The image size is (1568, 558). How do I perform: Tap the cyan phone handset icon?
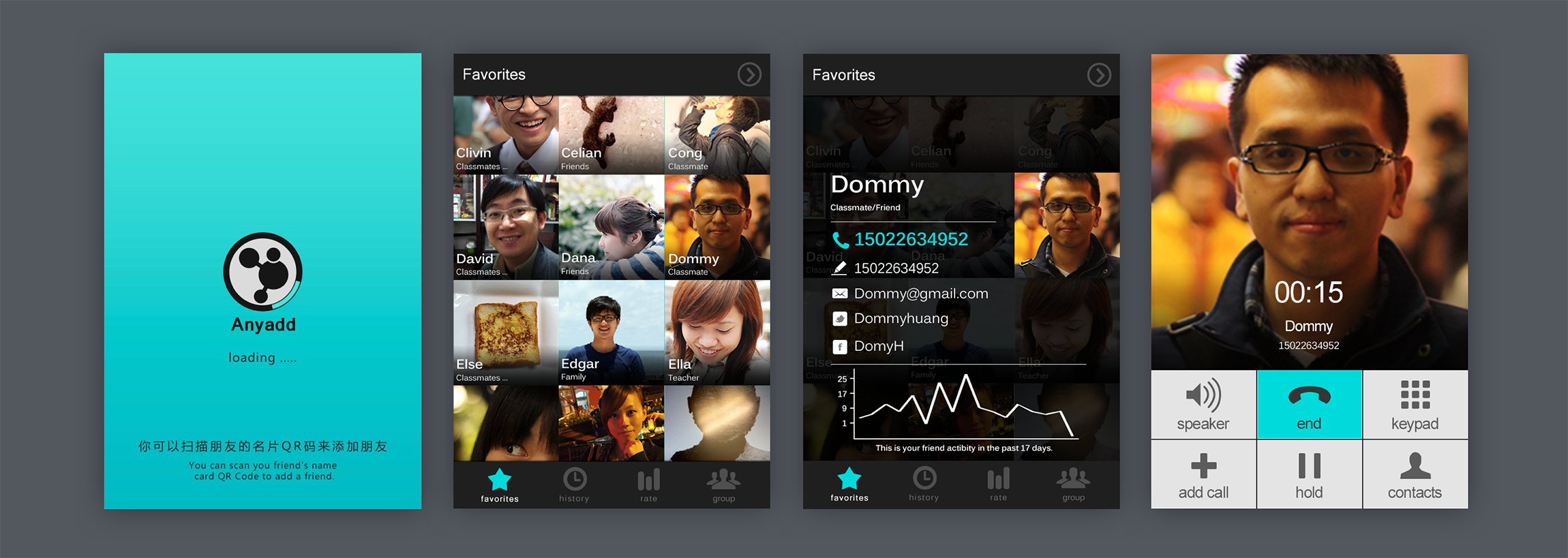tap(841, 240)
